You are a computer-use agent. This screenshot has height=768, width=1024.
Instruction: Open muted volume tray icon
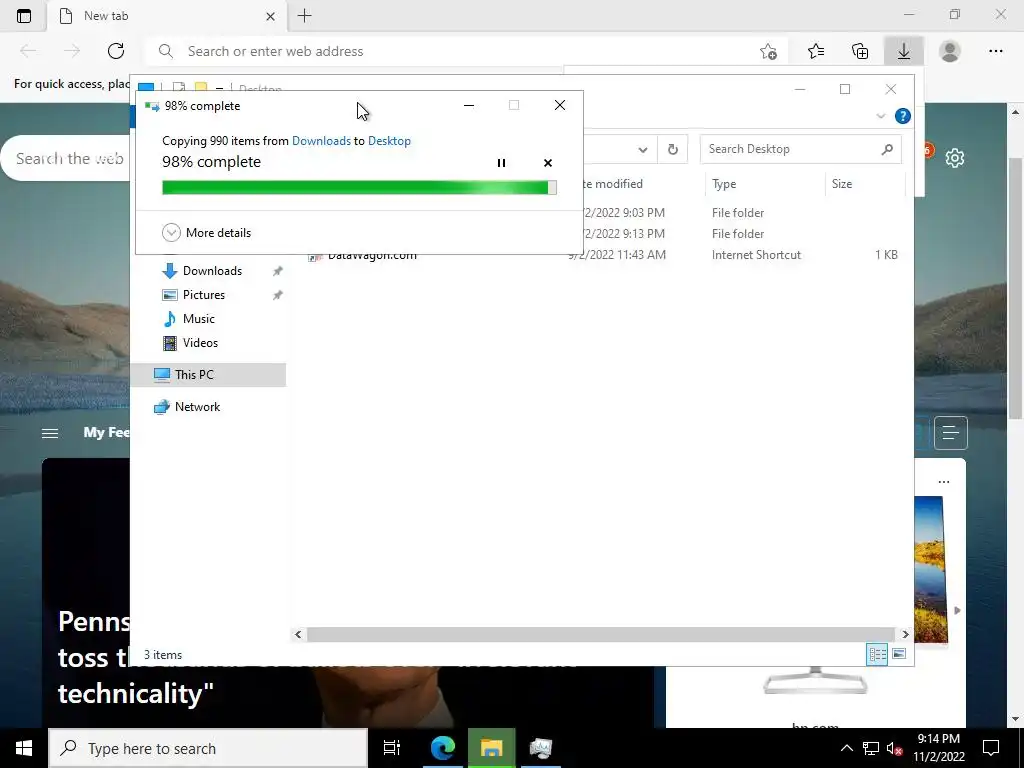(895, 748)
